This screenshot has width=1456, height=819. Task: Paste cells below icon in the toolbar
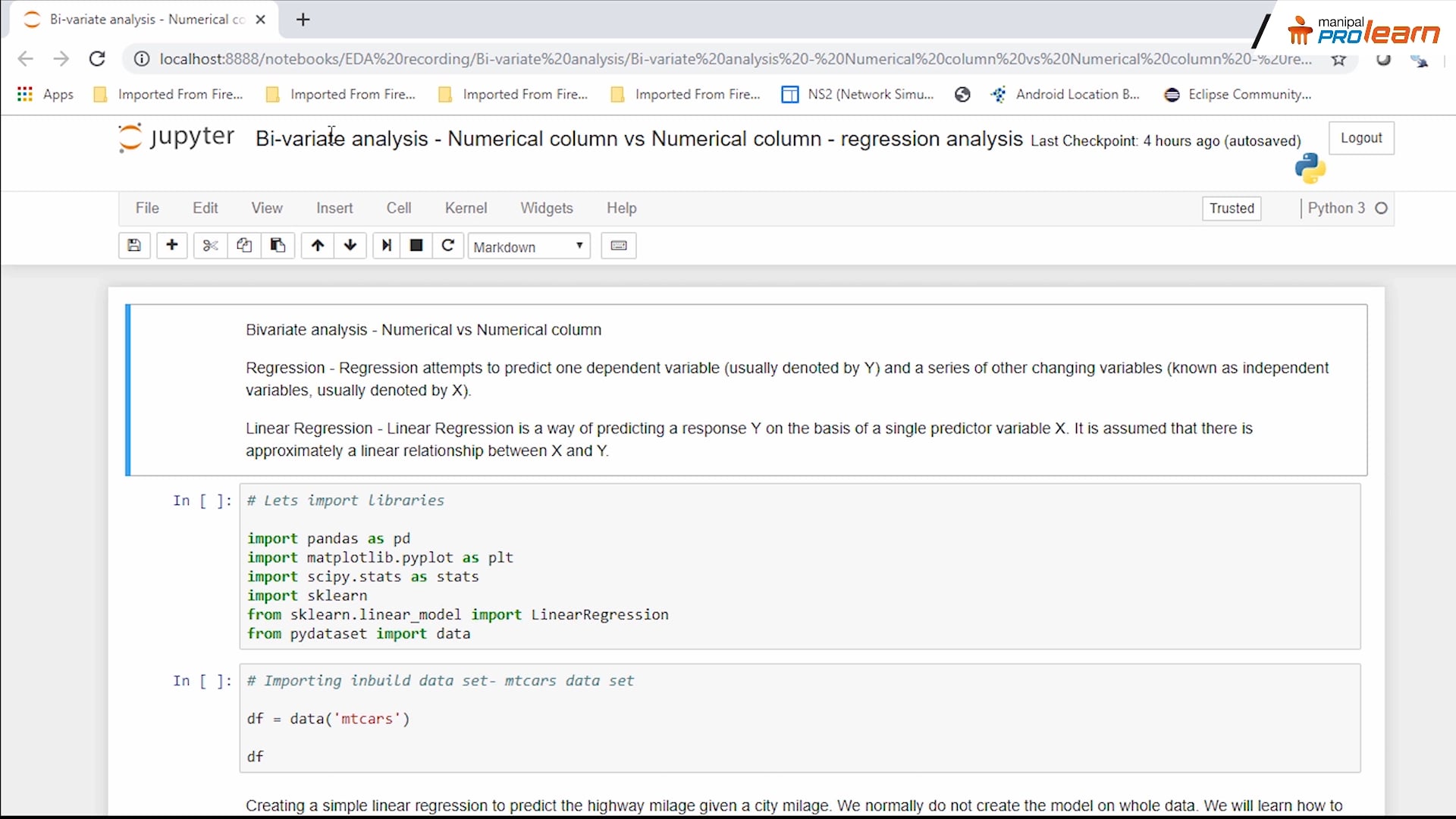[278, 246]
